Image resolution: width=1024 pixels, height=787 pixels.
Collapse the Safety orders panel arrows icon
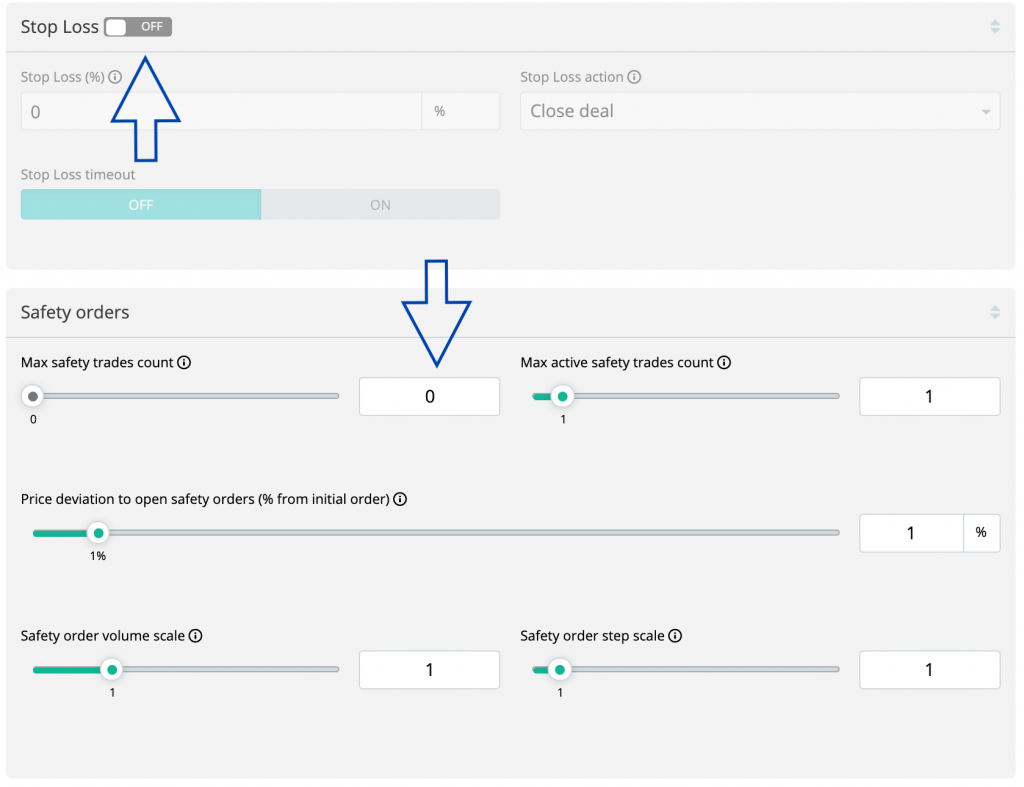coord(995,312)
